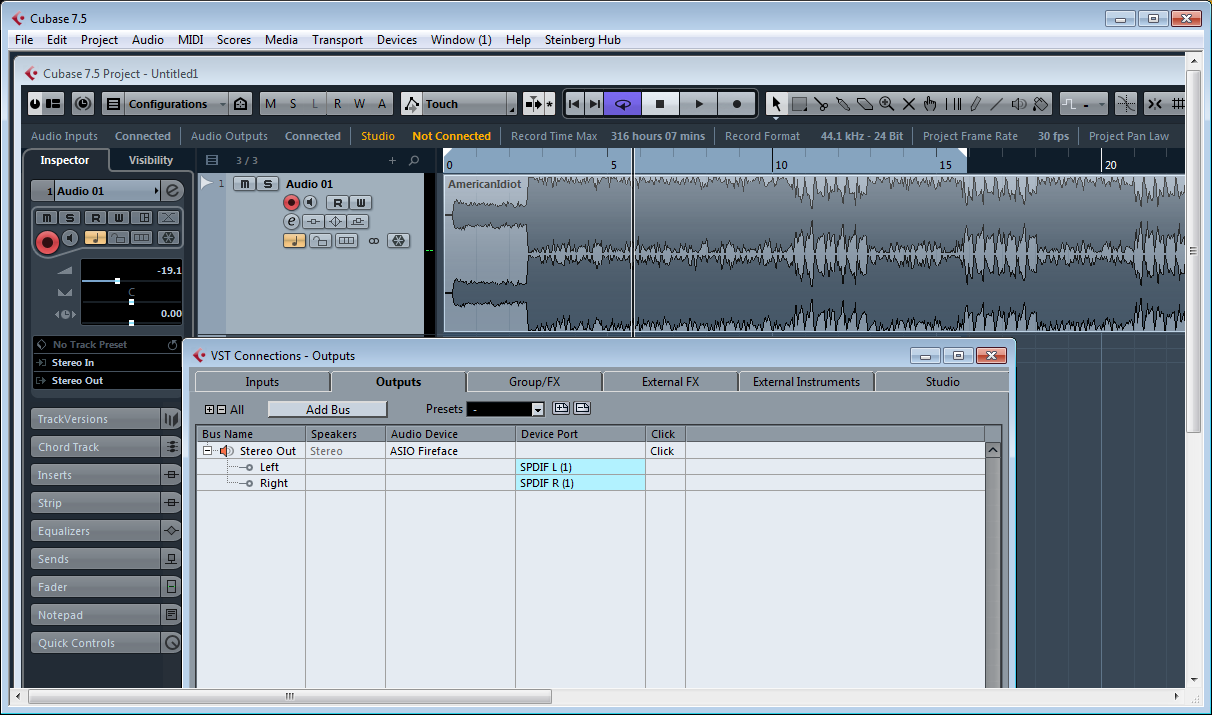The height and width of the screenshot is (715, 1212).
Task: Choose the Mute (X) tool
Action: (909, 103)
